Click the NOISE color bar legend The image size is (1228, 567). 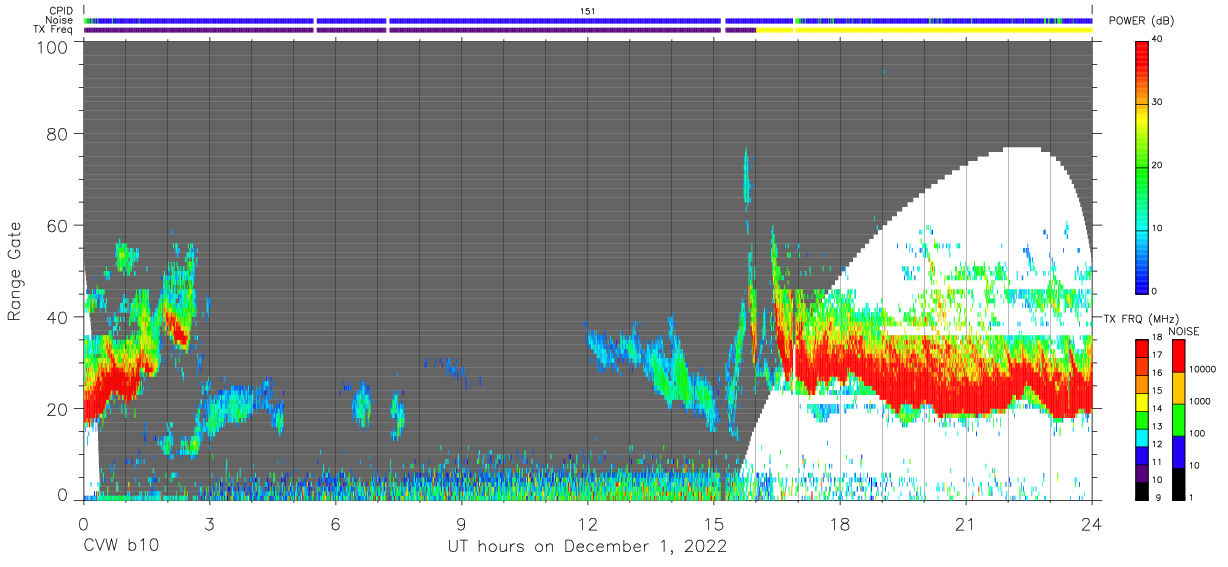pos(1181,419)
